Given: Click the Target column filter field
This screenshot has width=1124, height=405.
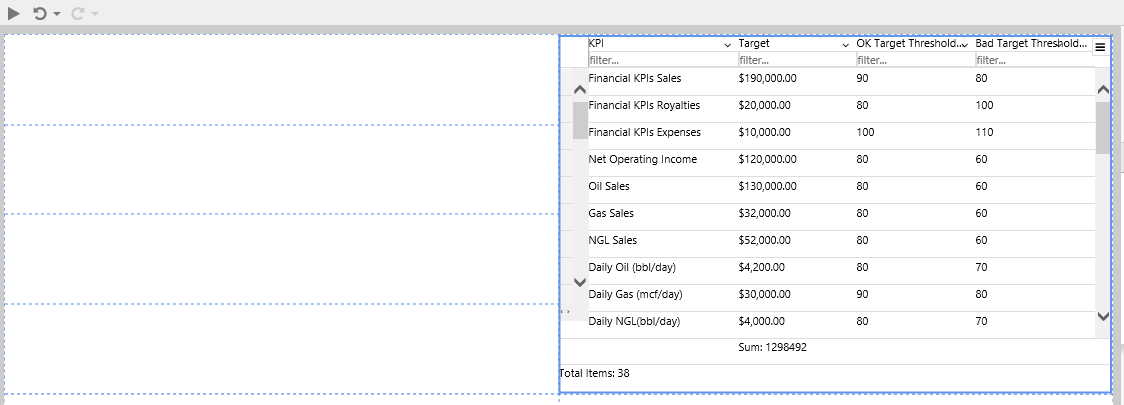Looking at the screenshot, I should point(790,60).
